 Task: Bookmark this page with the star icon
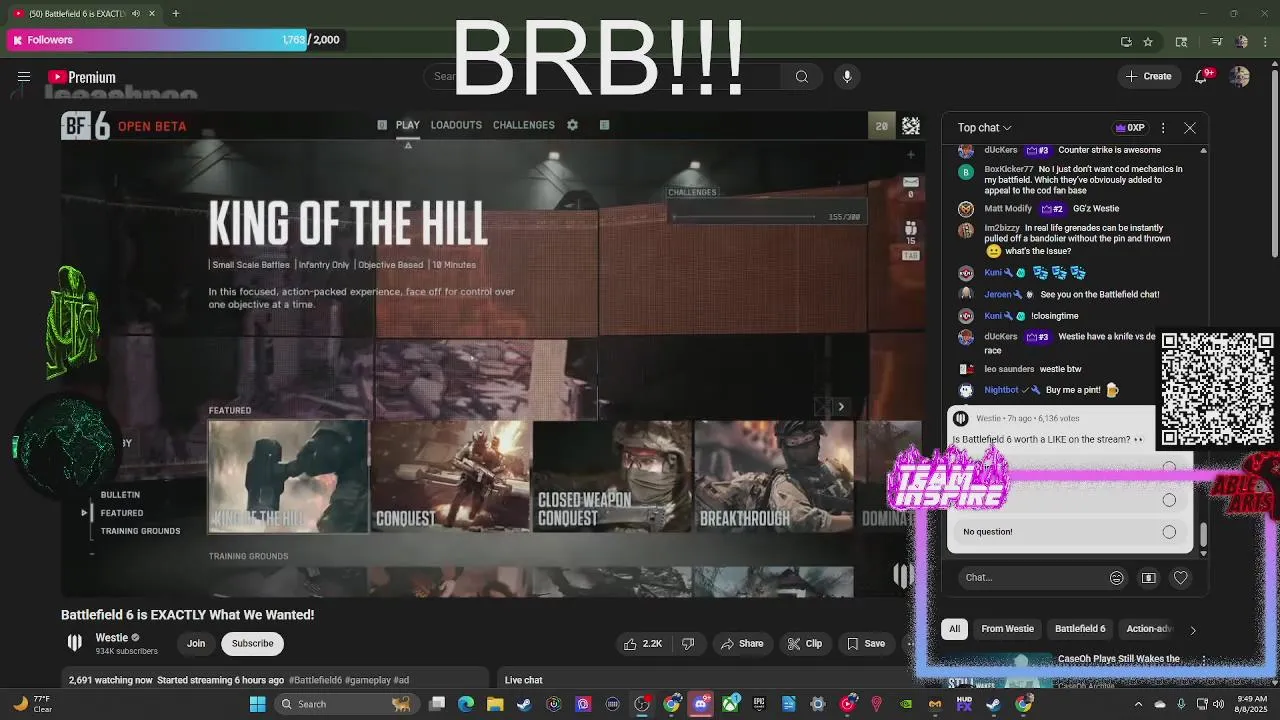click(1148, 41)
